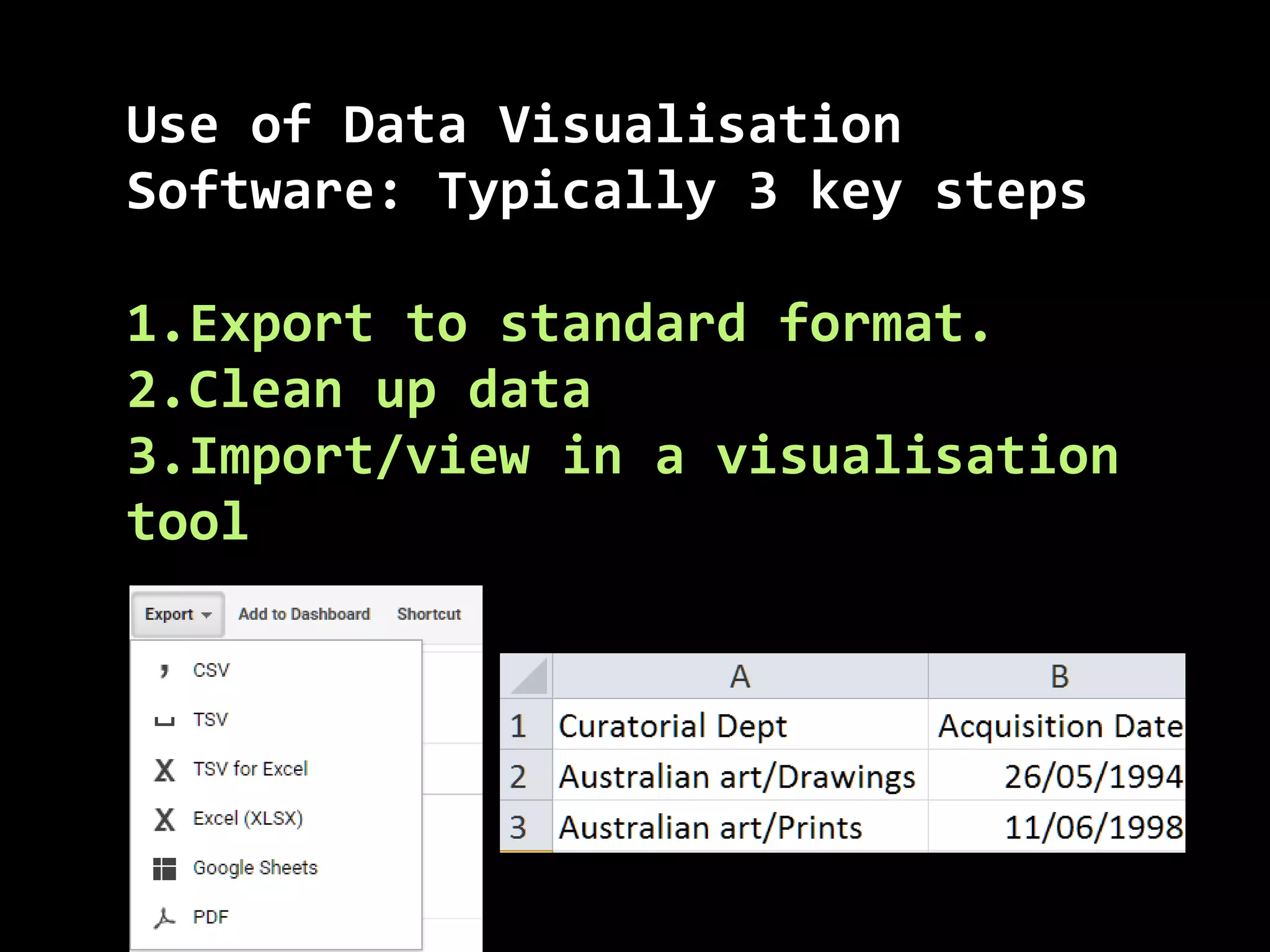Select row 3 header
This screenshot has width=1270, height=952.
tap(526, 827)
